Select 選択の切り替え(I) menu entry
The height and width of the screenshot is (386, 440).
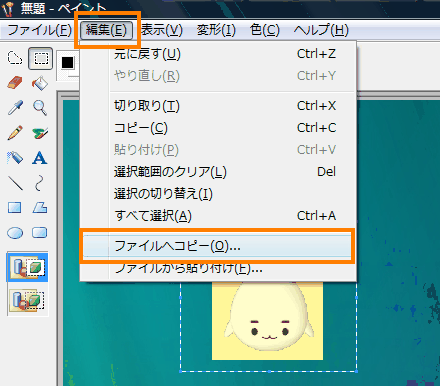[x=218, y=194]
